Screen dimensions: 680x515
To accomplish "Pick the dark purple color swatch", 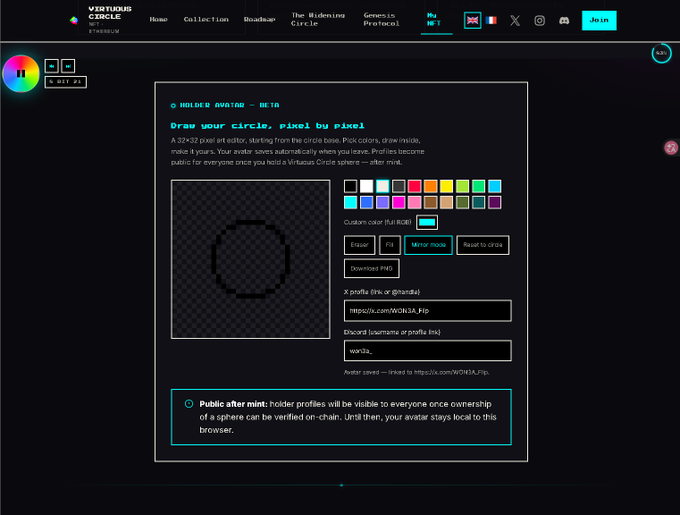I will [494, 202].
